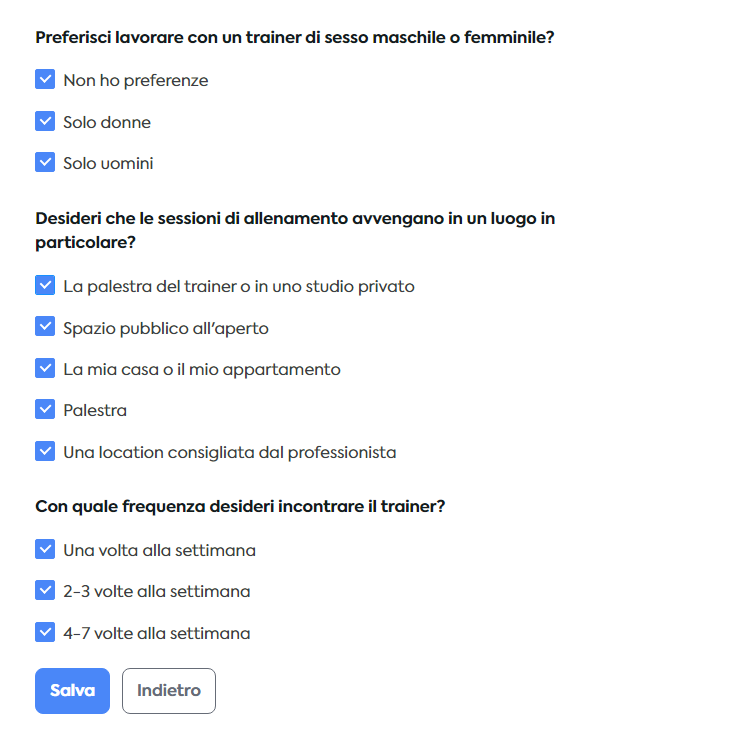Deselect the "La mia casa" checkbox
Screen dimensions: 750x739
click(45, 368)
